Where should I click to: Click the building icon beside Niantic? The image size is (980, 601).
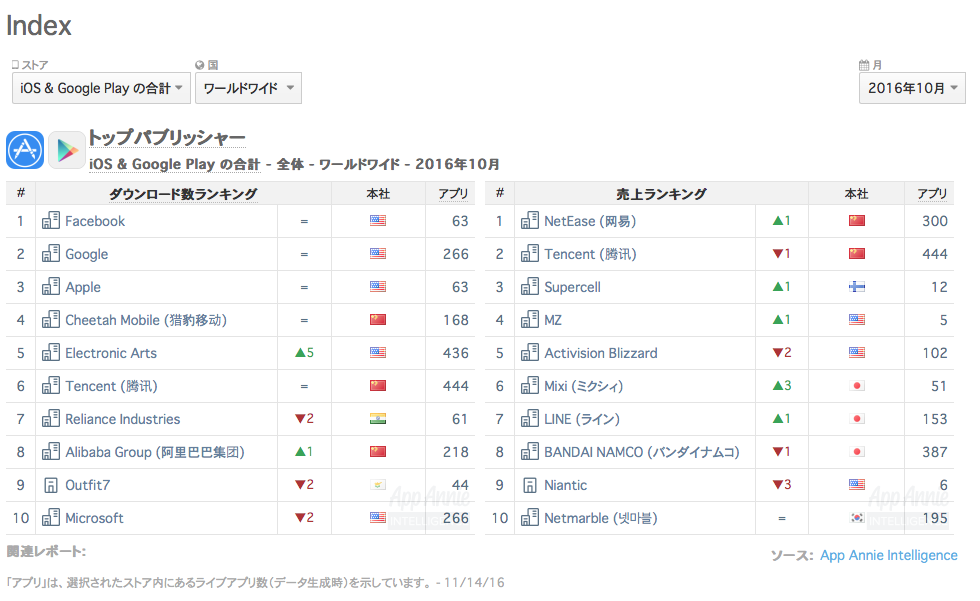click(529, 485)
